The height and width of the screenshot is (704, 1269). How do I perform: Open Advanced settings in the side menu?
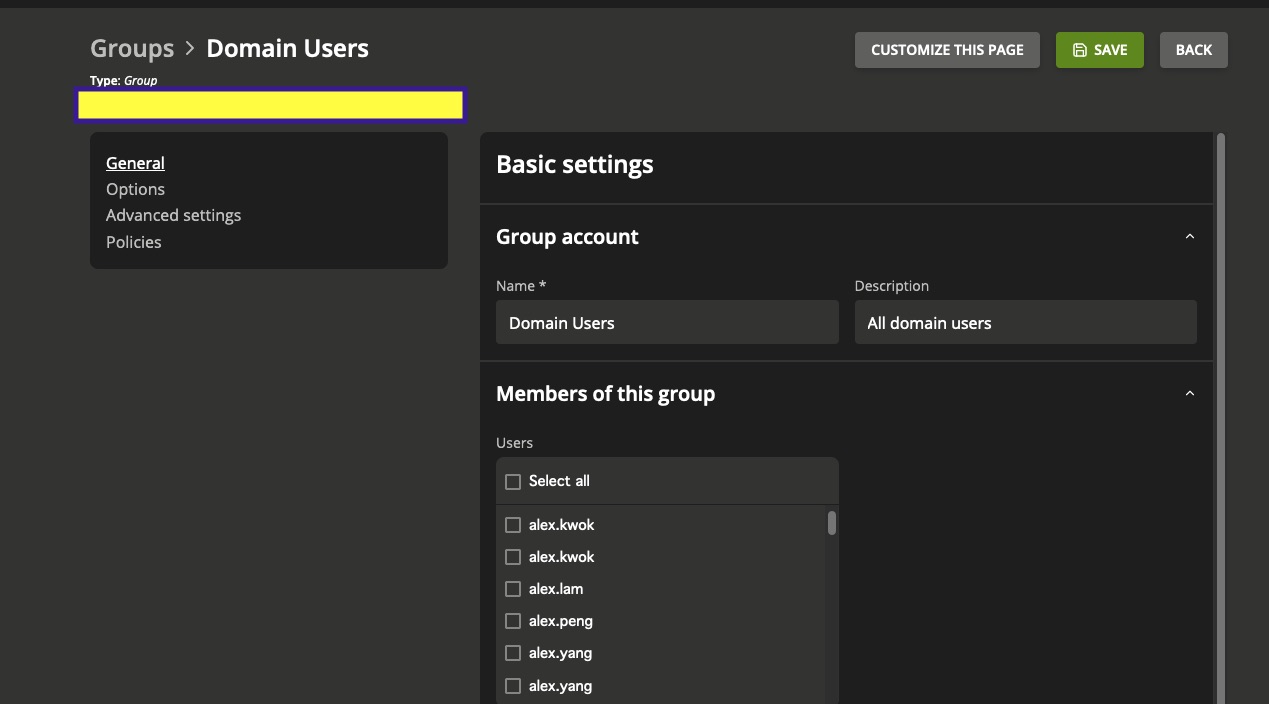pyautogui.click(x=173, y=215)
